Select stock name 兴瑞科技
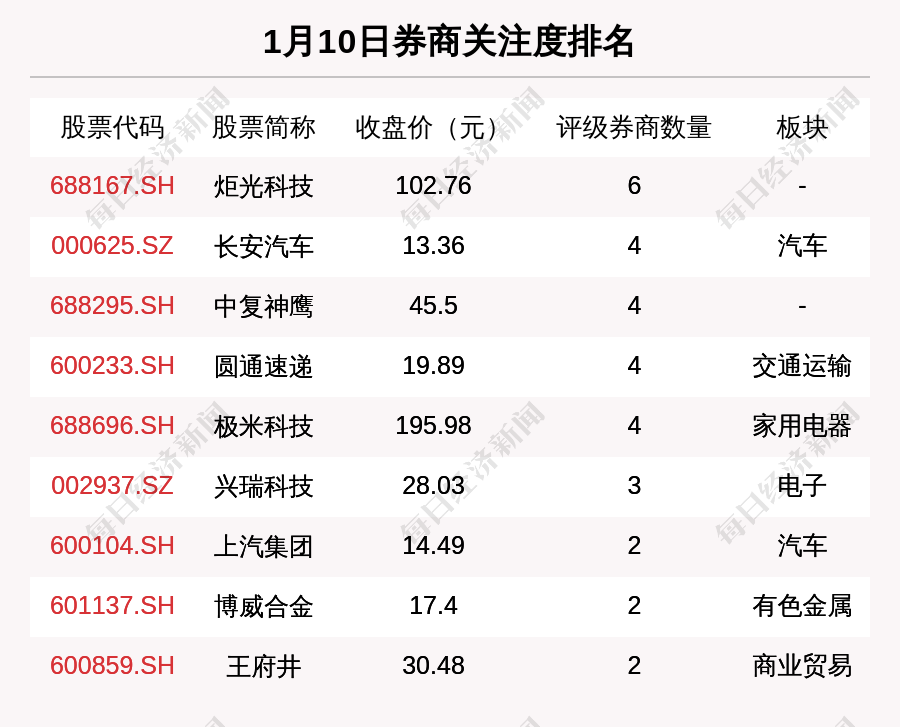Viewport: 900px width, 727px height. click(x=263, y=487)
